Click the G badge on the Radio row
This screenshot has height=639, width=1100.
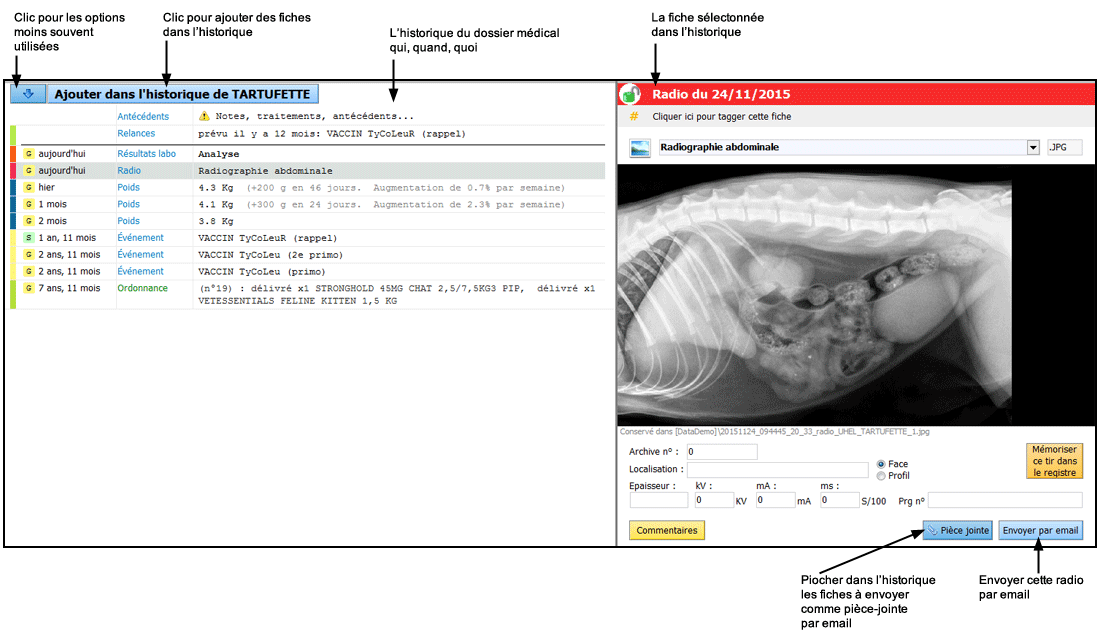click(29, 170)
